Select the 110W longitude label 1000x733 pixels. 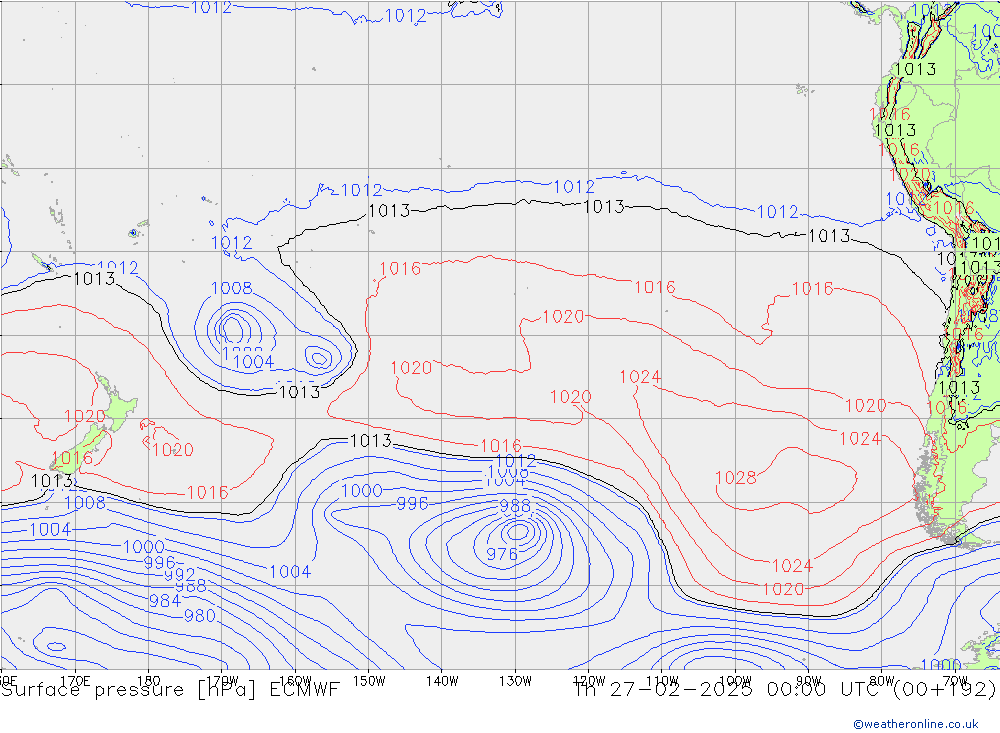662,681
